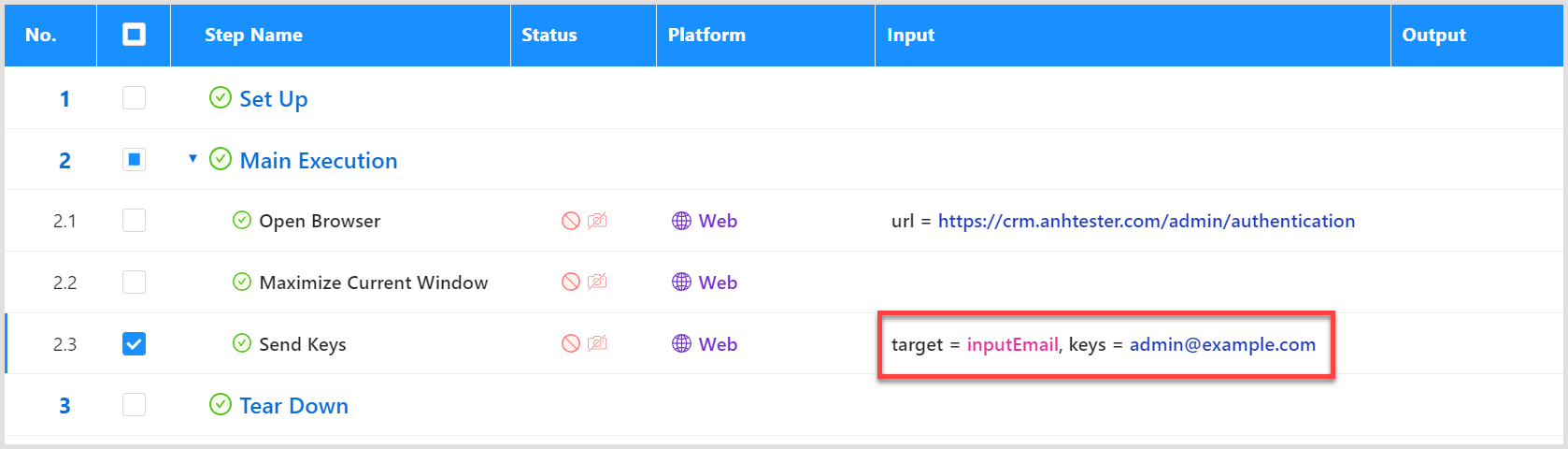Uncheck the checkbox for step 2.3 Send Keys
Viewport: 1568px width, 449px height.
(135, 344)
